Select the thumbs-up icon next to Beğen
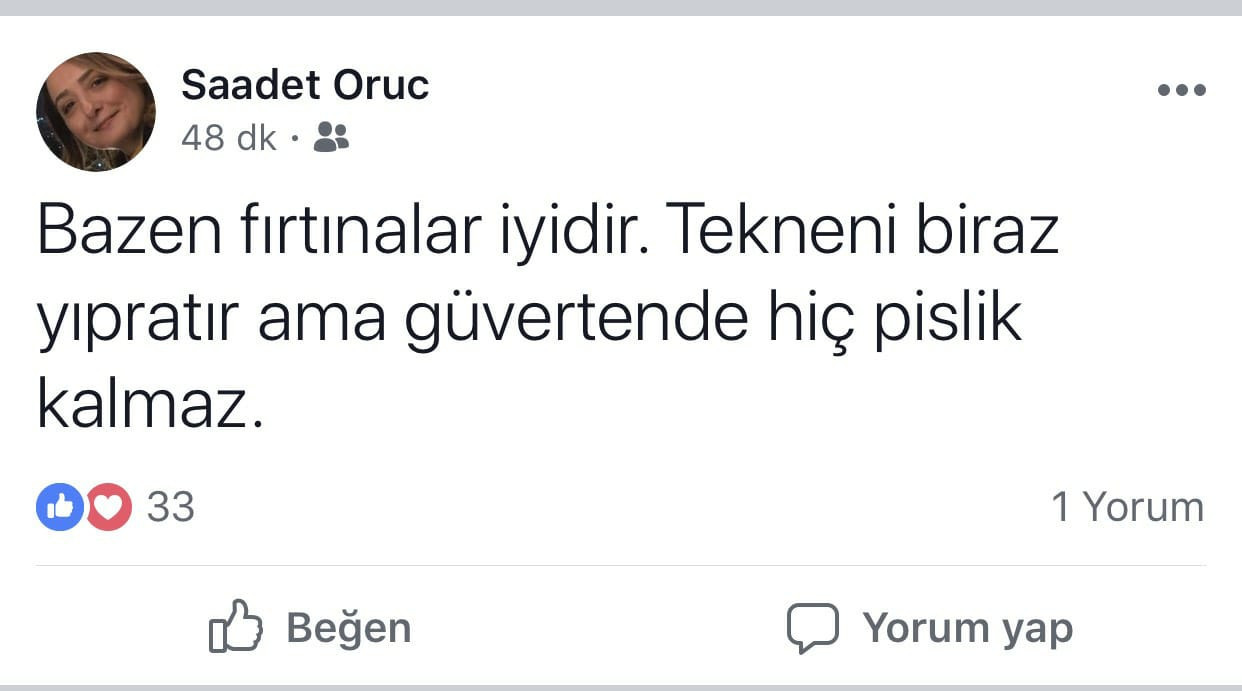This screenshot has width=1242, height=691. coord(237,627)
